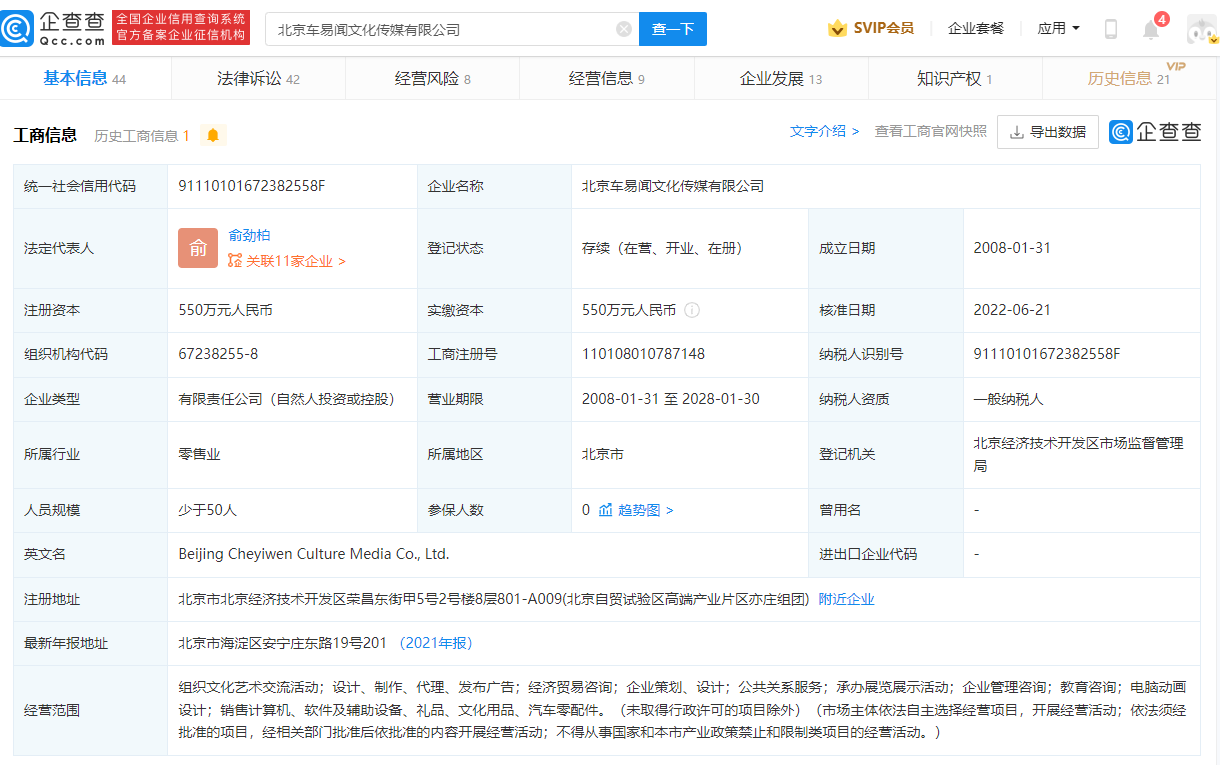The width and height of the screenshot is (1220, 765).
Task: Expand the 应用 dropdown menu
Action: [1058, 29]
